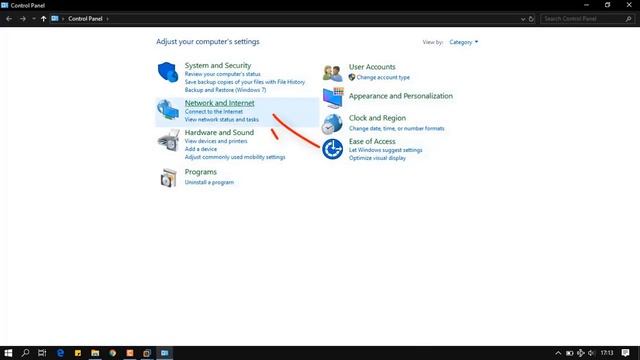Viewport: 640px width, 360px height.
Task: Click the Control Panel taskbar button
Action: (164, 353)
